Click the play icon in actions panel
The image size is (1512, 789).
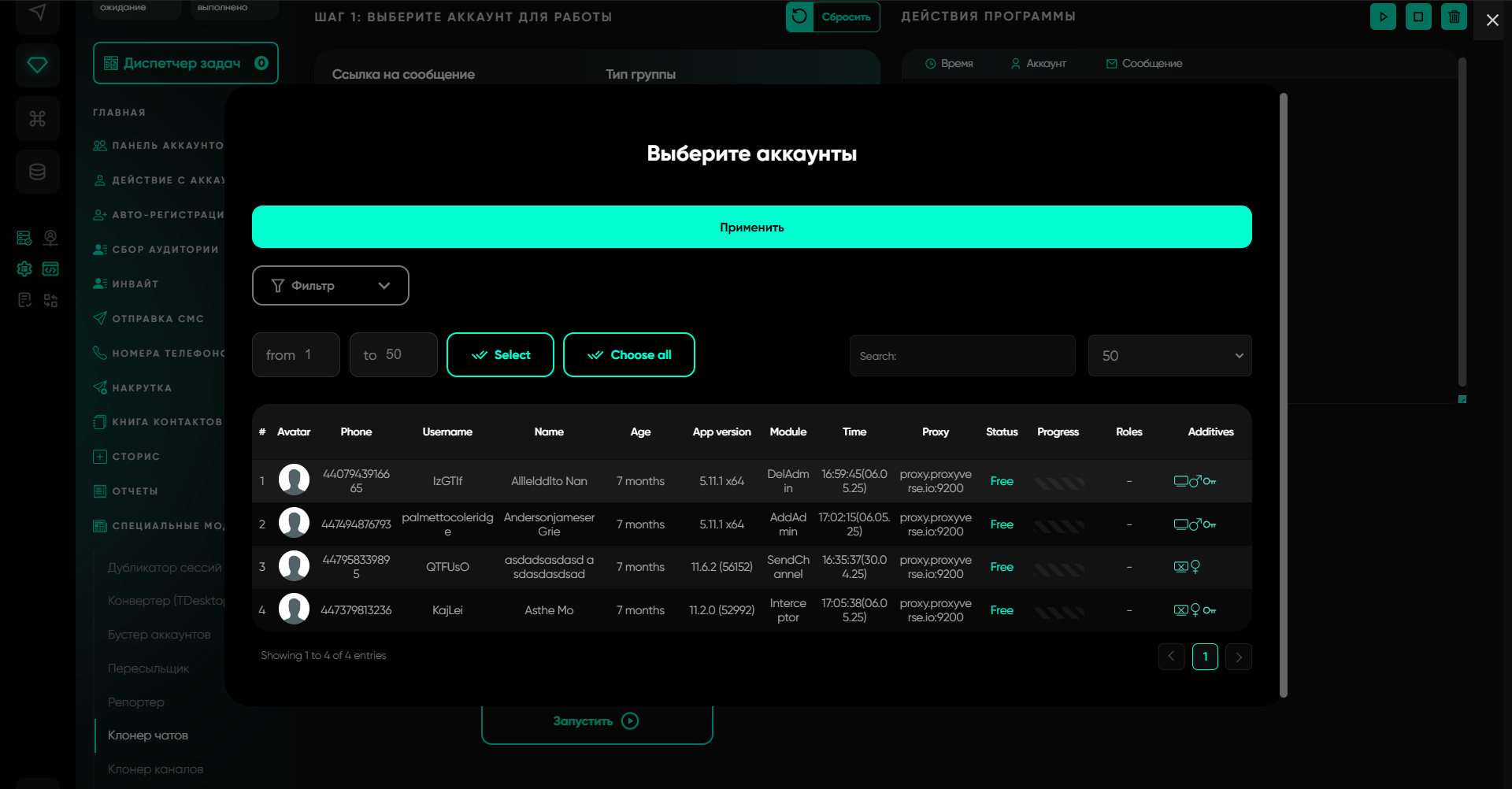pyautogui.click(x=1383, y=17)
